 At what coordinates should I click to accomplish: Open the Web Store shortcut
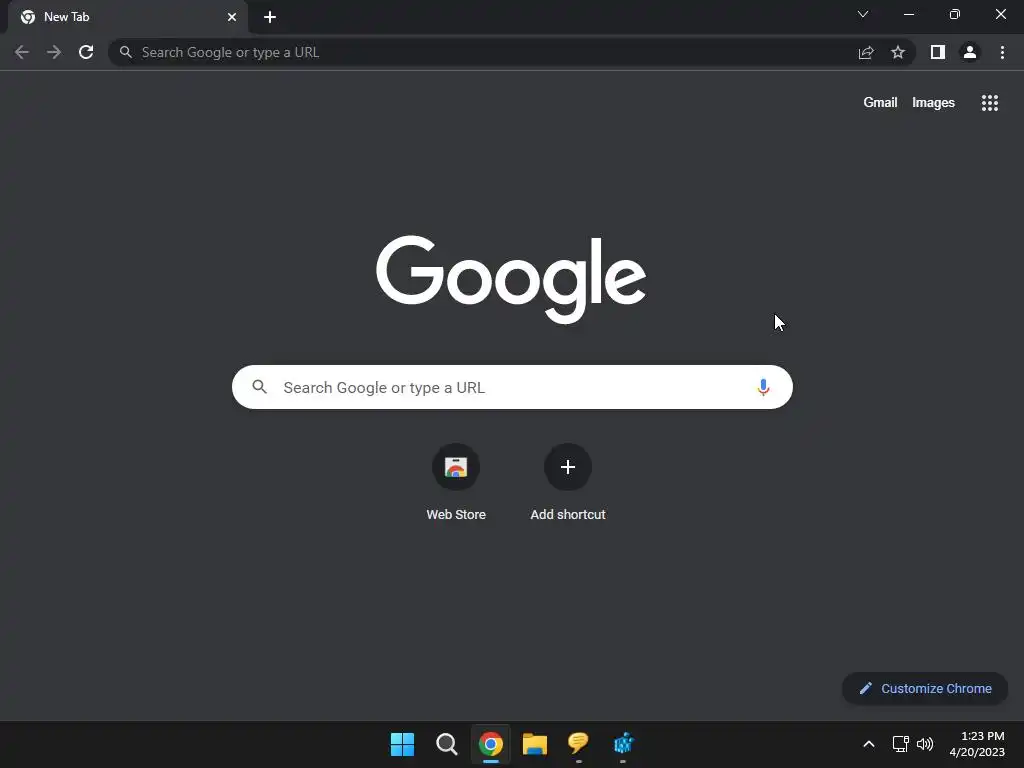click(x=456, y=482)
